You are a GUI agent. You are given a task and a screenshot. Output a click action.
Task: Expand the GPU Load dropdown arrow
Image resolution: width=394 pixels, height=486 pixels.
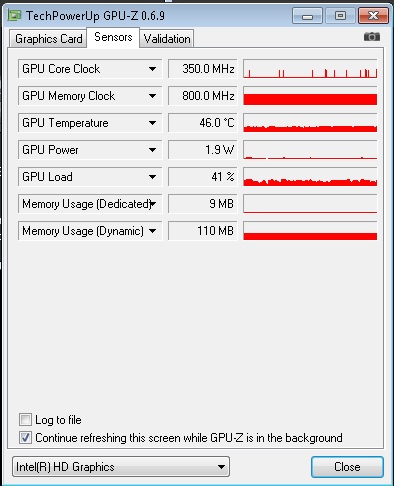click(x=152, y=177)
